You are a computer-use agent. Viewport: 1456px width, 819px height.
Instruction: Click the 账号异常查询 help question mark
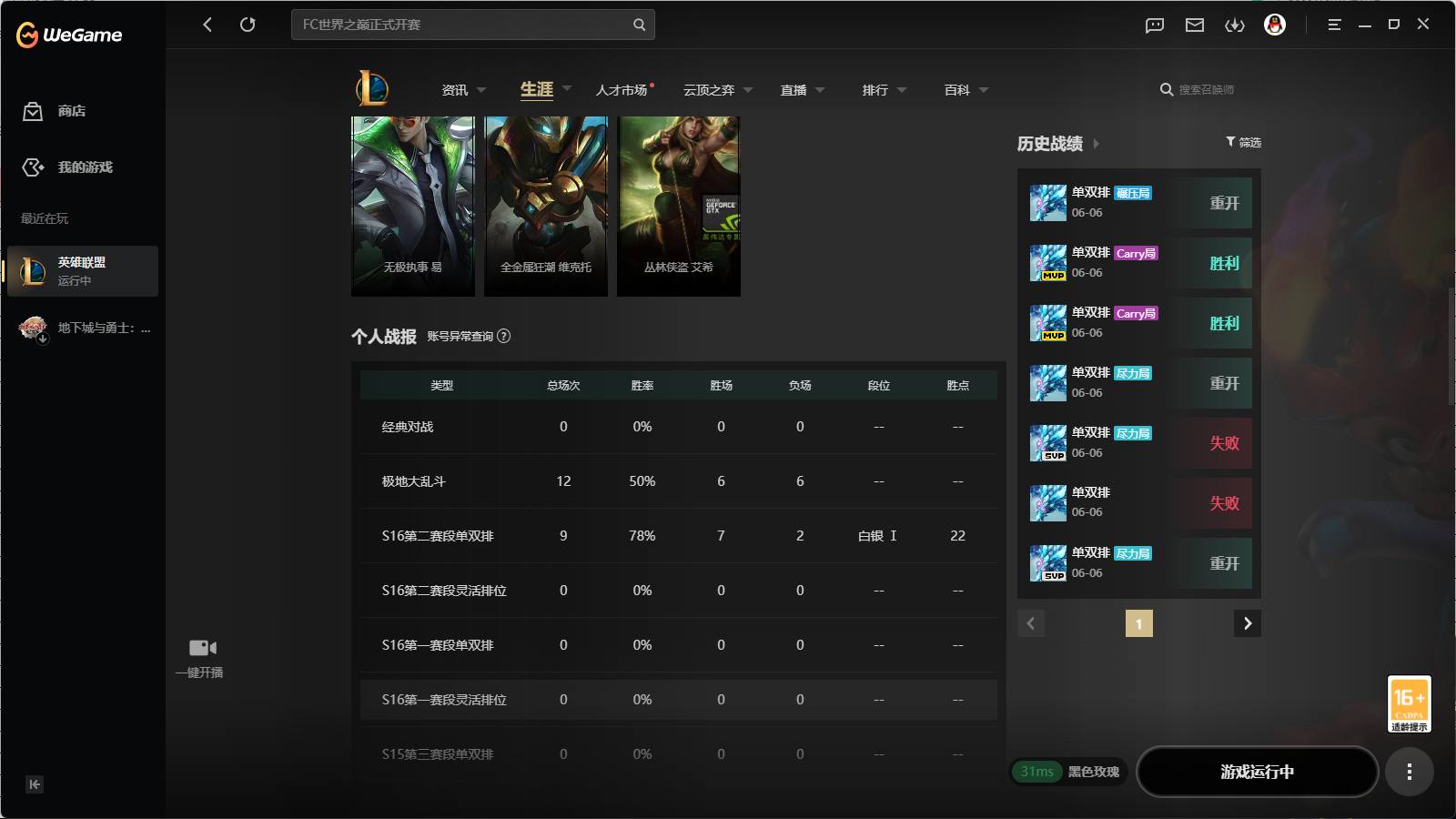pyautogui.click(x=504, y=336)
